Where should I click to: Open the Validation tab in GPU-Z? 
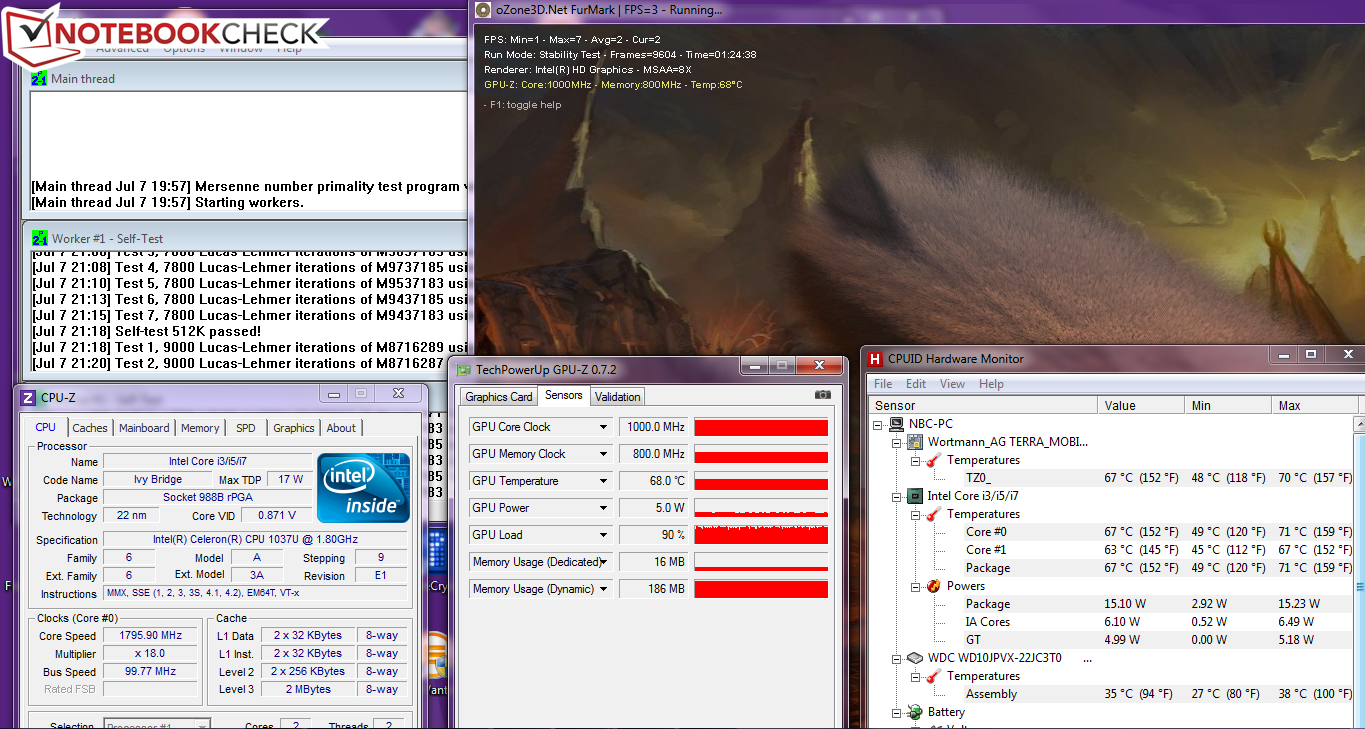point(617,397)
